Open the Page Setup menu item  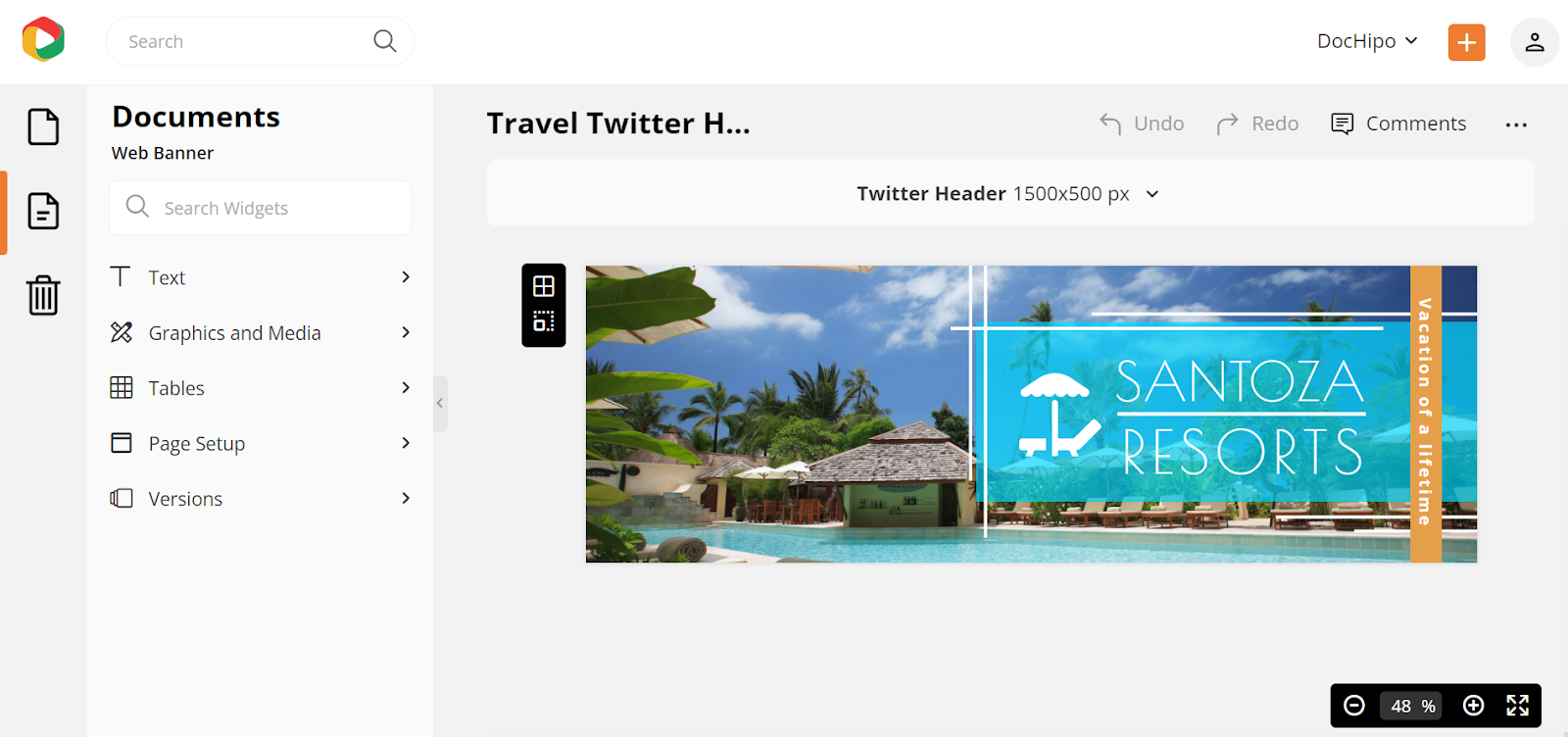coord(261,443)
